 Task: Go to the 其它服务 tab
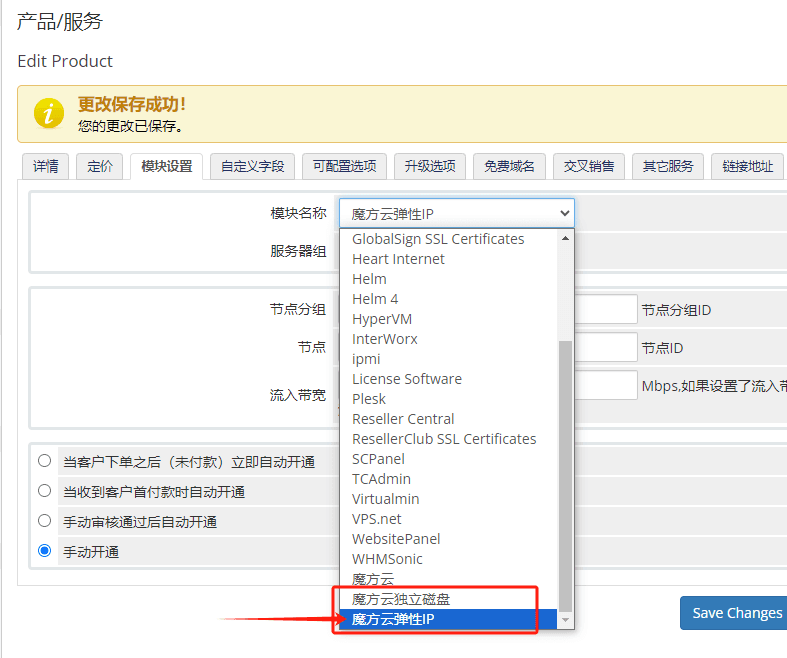(668, 166)
